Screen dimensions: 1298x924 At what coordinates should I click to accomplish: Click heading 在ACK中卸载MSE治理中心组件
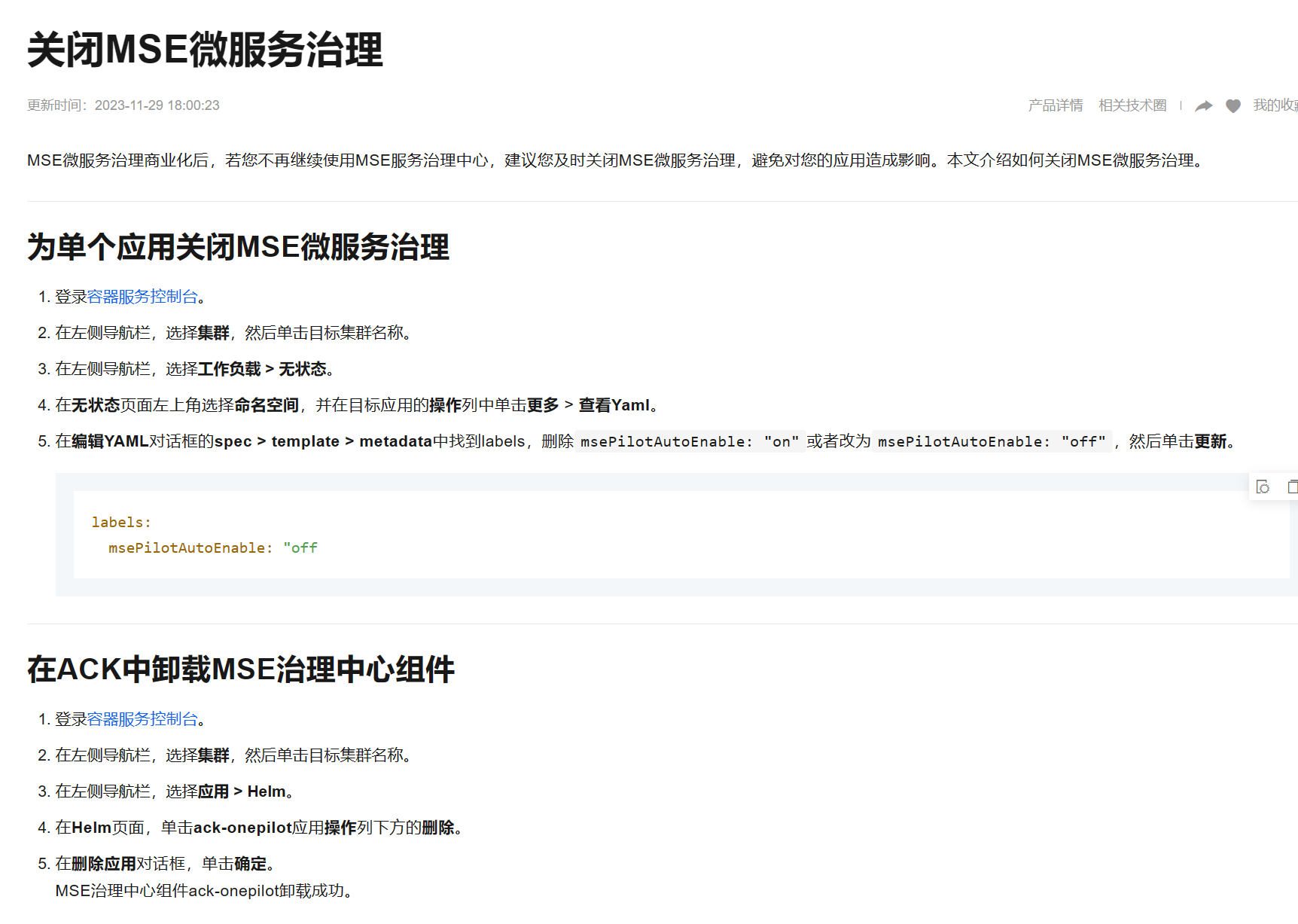[241, 669]
